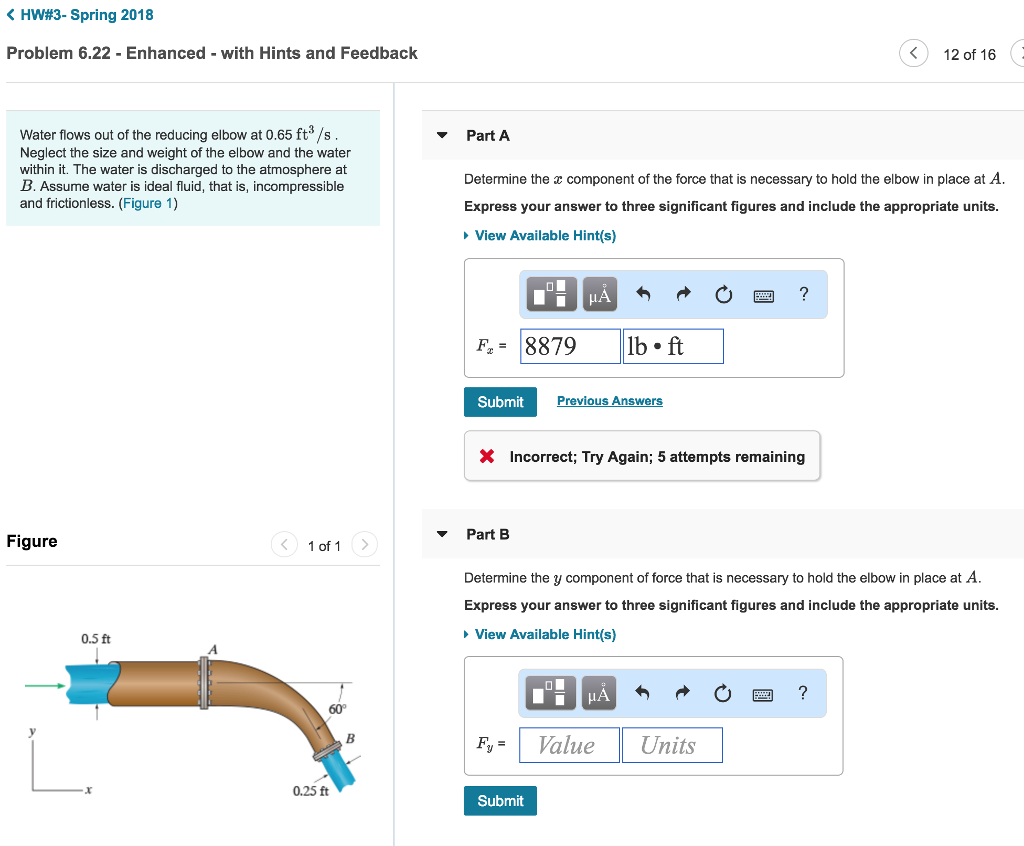Go back to HW#3- Spring 2018
This screenshot has height=846, width=1024.
[80, 15]
